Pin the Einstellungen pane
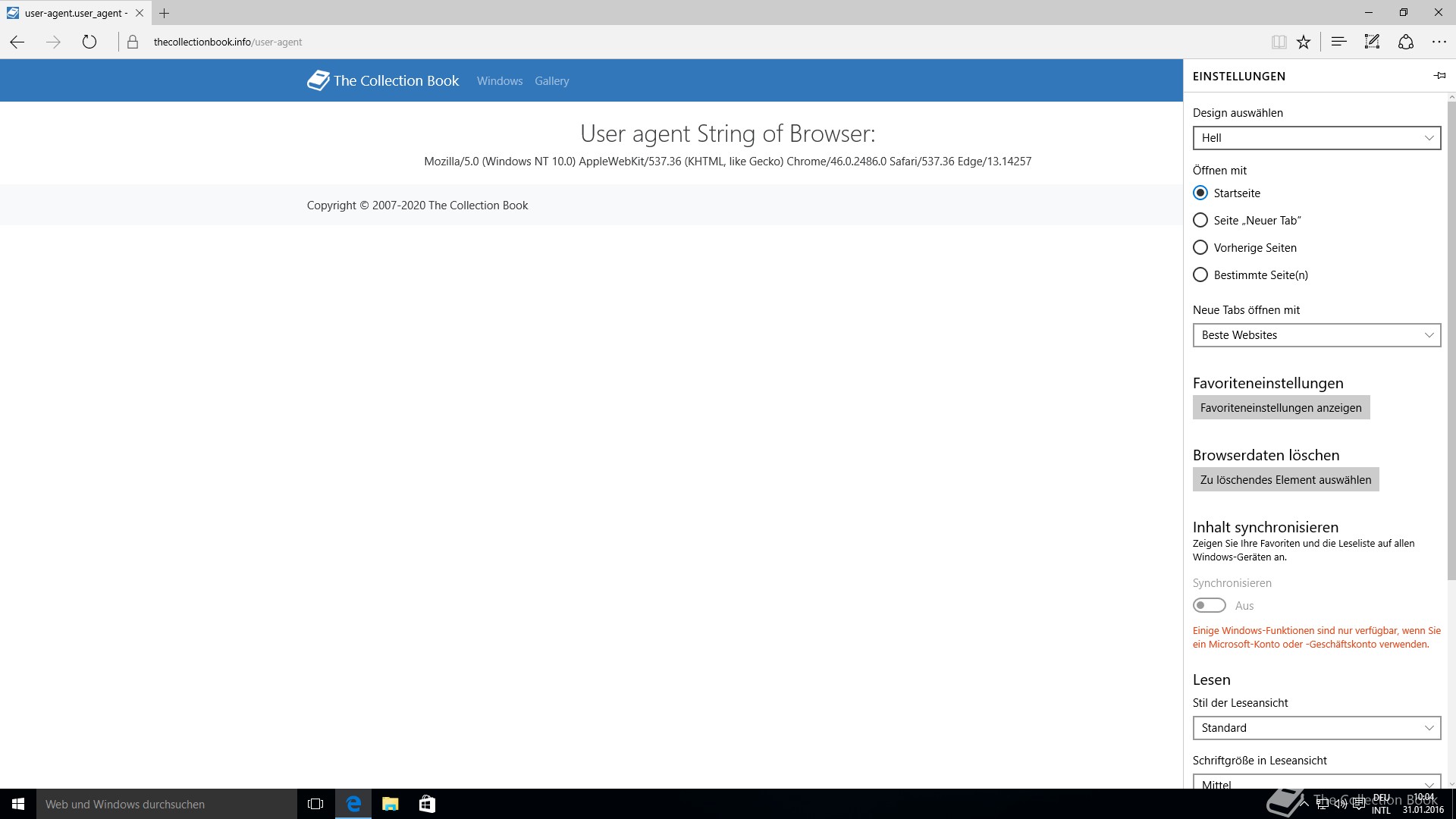Screen dimensions: 1456x819 1439,76
